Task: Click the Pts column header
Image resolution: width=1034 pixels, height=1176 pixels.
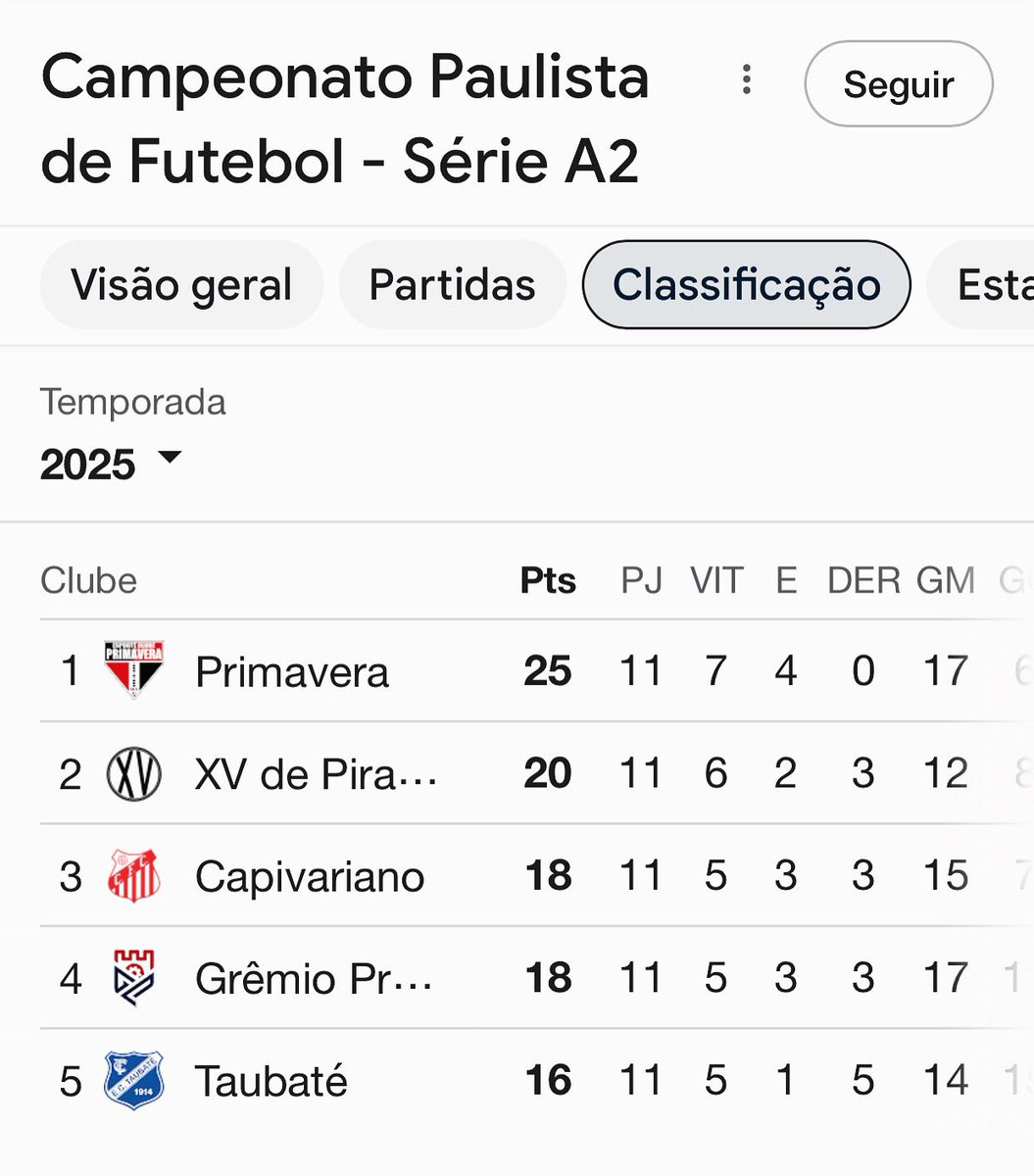Action: coord(548,580)
